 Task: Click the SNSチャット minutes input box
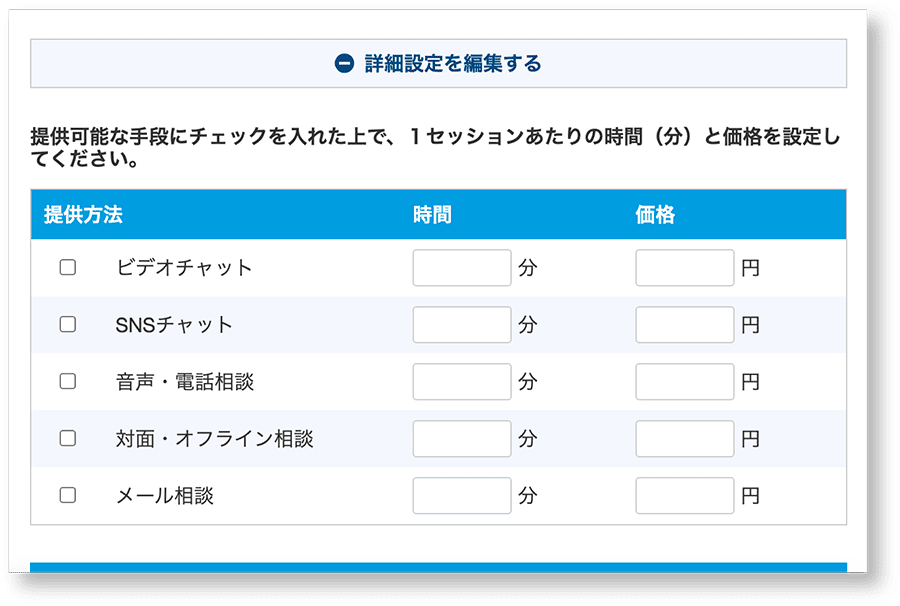[x=462, y=324]
